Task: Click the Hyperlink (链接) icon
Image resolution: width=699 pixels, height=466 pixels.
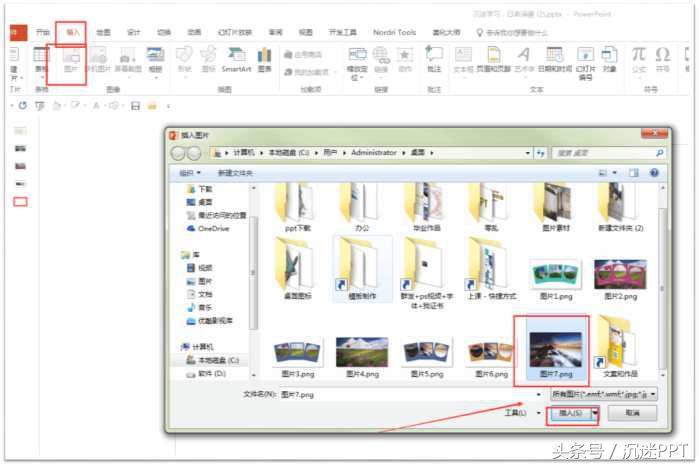Action: [381, 60]
